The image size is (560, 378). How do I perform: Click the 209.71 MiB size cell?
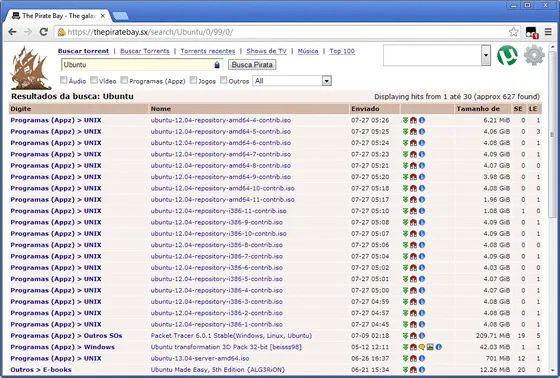(x=493, y=335)
